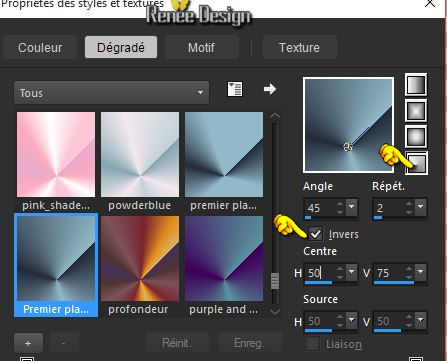Switch to the Couleur tab
447x361 pixels.
coord(40,47)
